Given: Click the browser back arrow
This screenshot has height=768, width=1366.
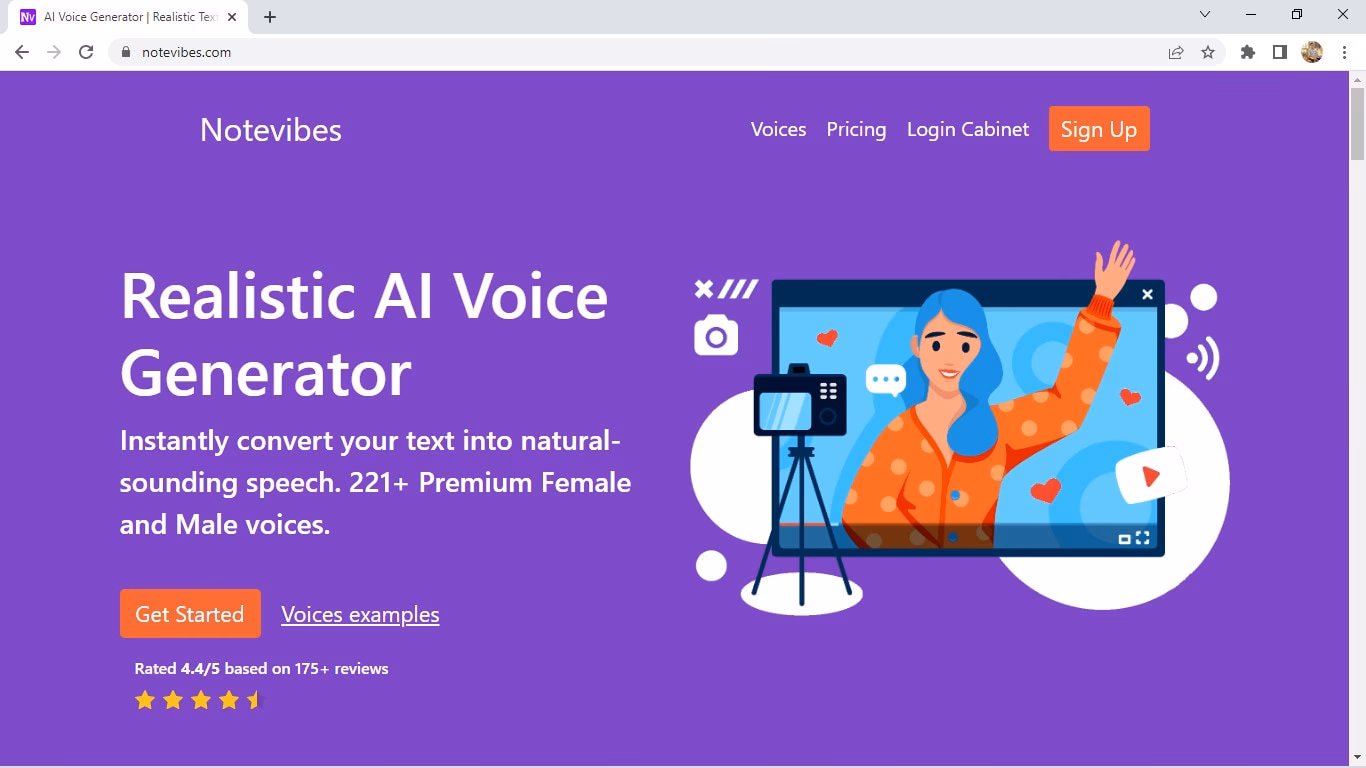Looking at the screenshot, I should coord(22,52).
